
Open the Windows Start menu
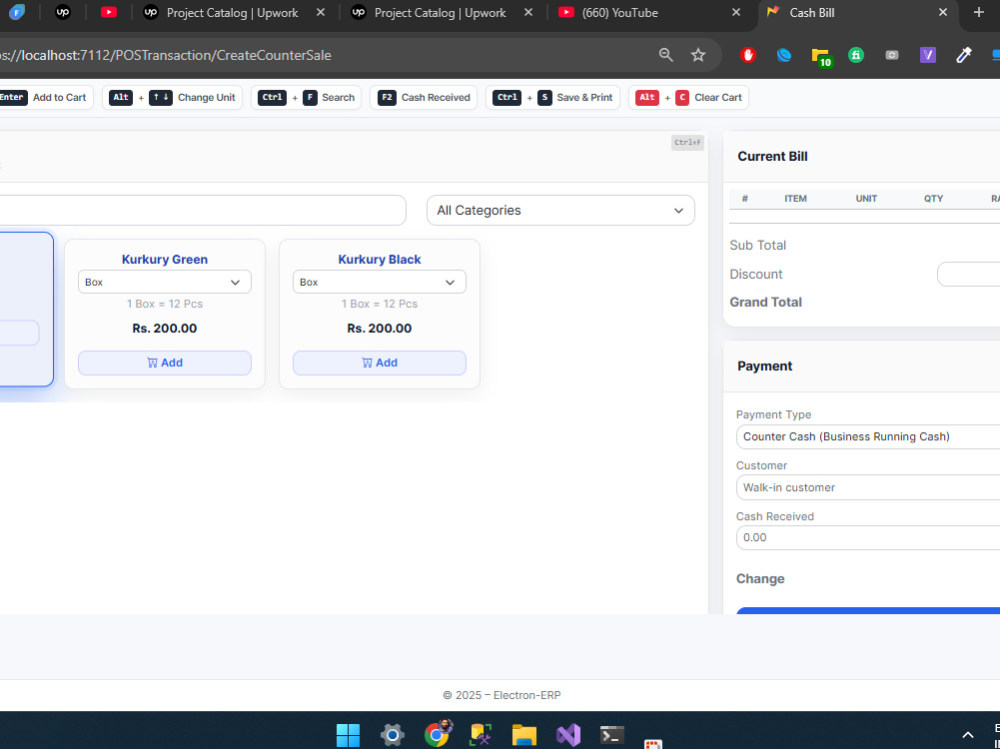pos(348,735)
